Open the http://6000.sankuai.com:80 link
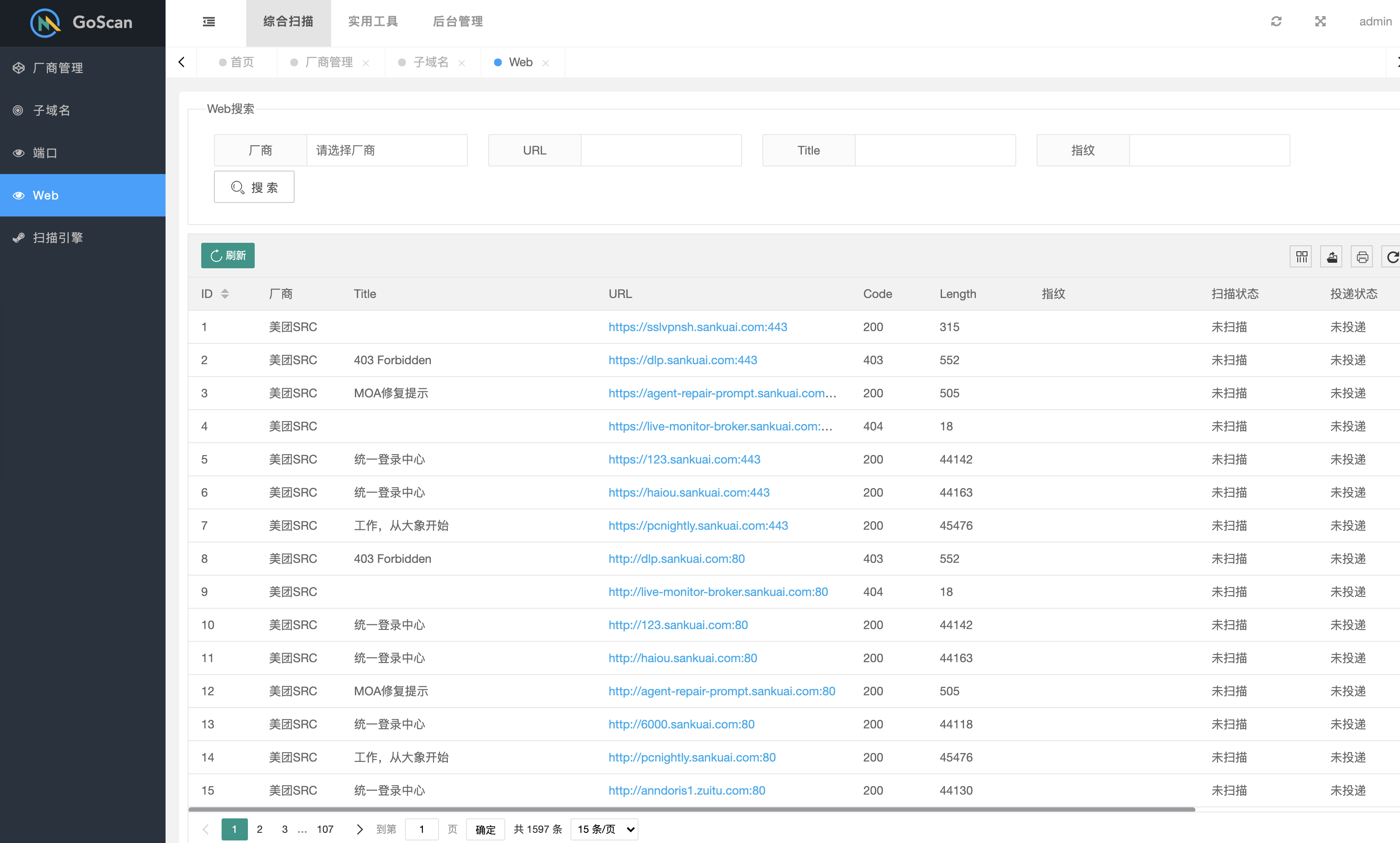Image resolution: width=1400 pixels, height=843 pixels. pyautogui.click(x=682, y=724)
